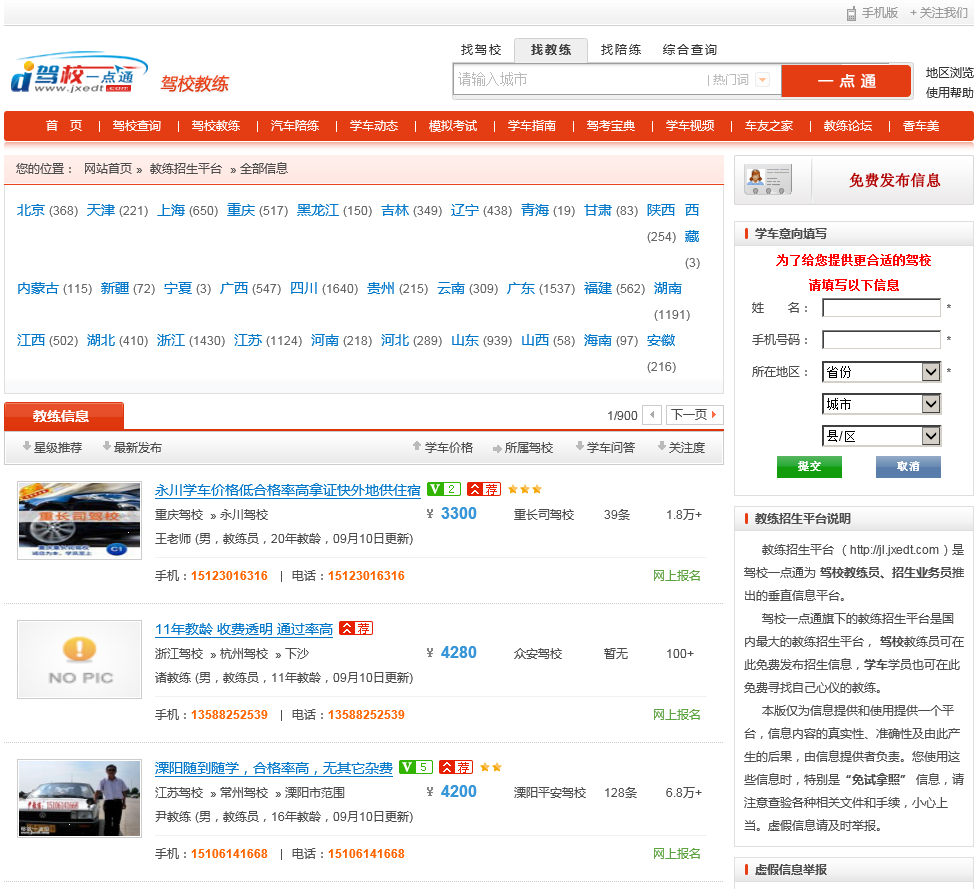Viewport: 978px width, 889px height.
Task: Open 模拟考试 in the orange navigation bar
Action: [x=453, y=126]
